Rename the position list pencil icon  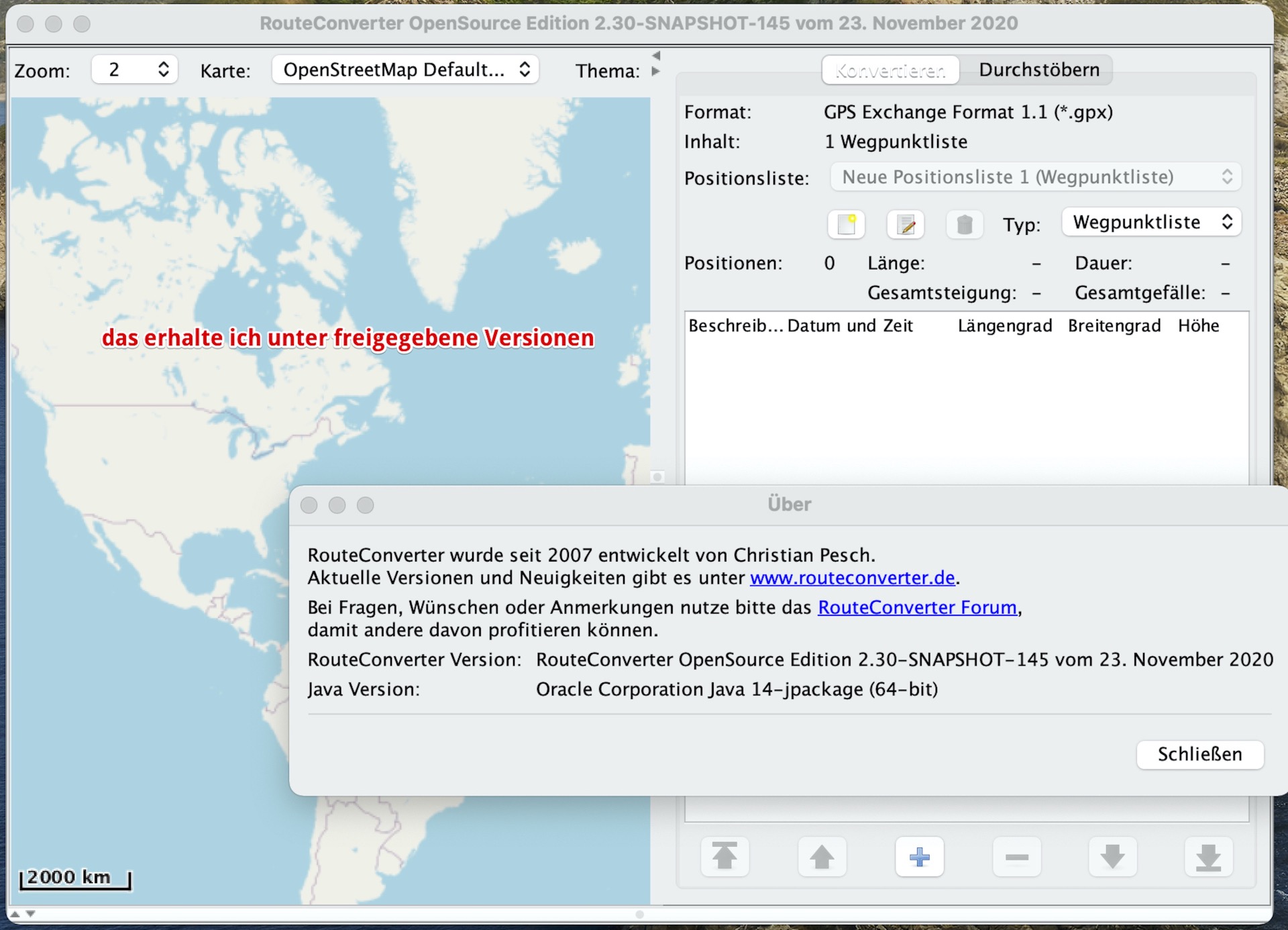click(x=906, y=224)
